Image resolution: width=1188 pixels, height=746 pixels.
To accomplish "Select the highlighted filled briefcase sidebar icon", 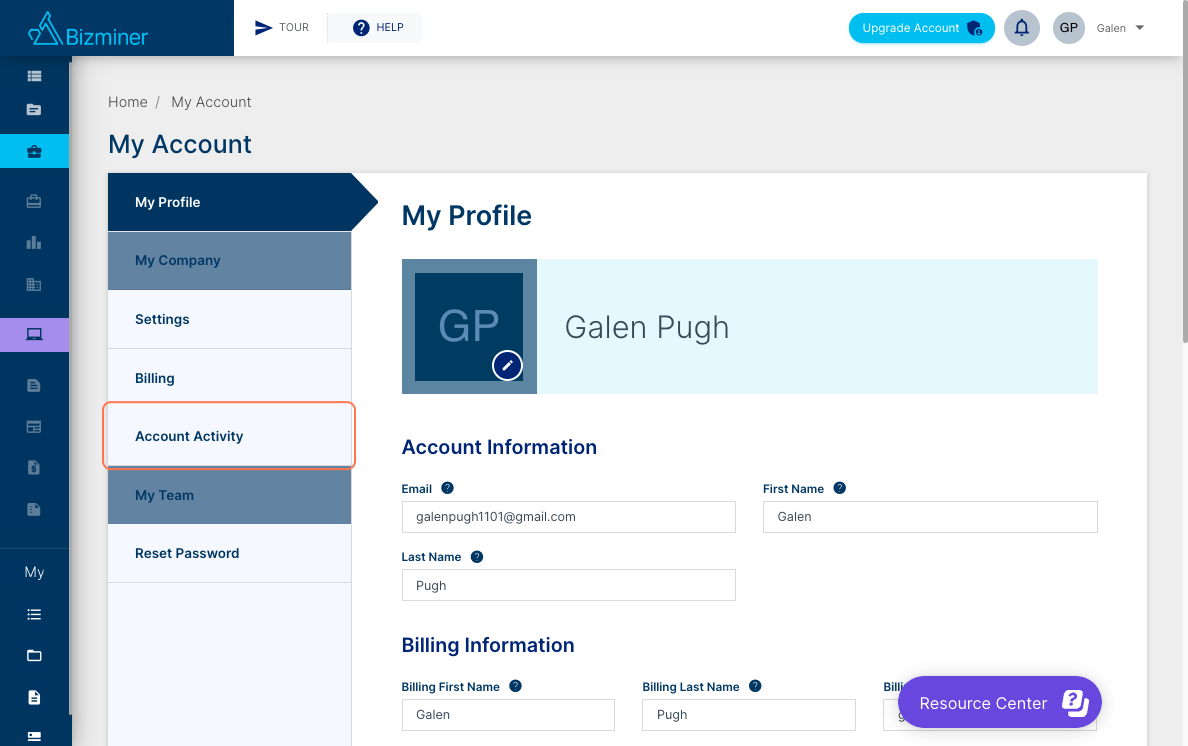I will coord(34,151).
